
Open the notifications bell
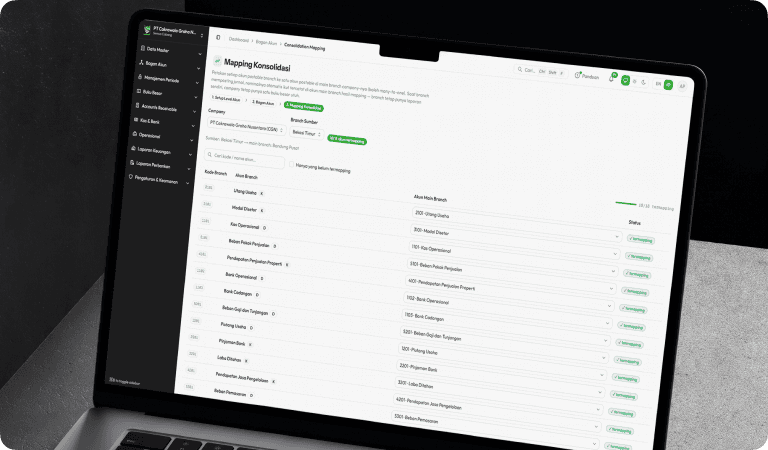611,78
